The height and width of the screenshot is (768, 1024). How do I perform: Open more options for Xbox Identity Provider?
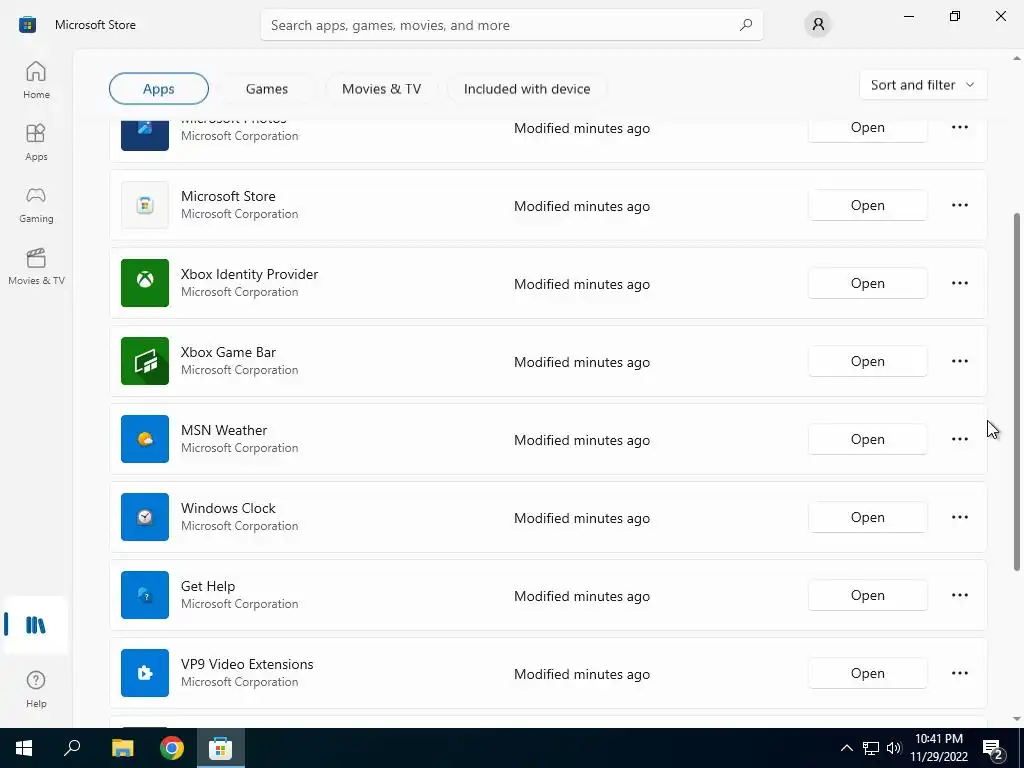(959, 283)
